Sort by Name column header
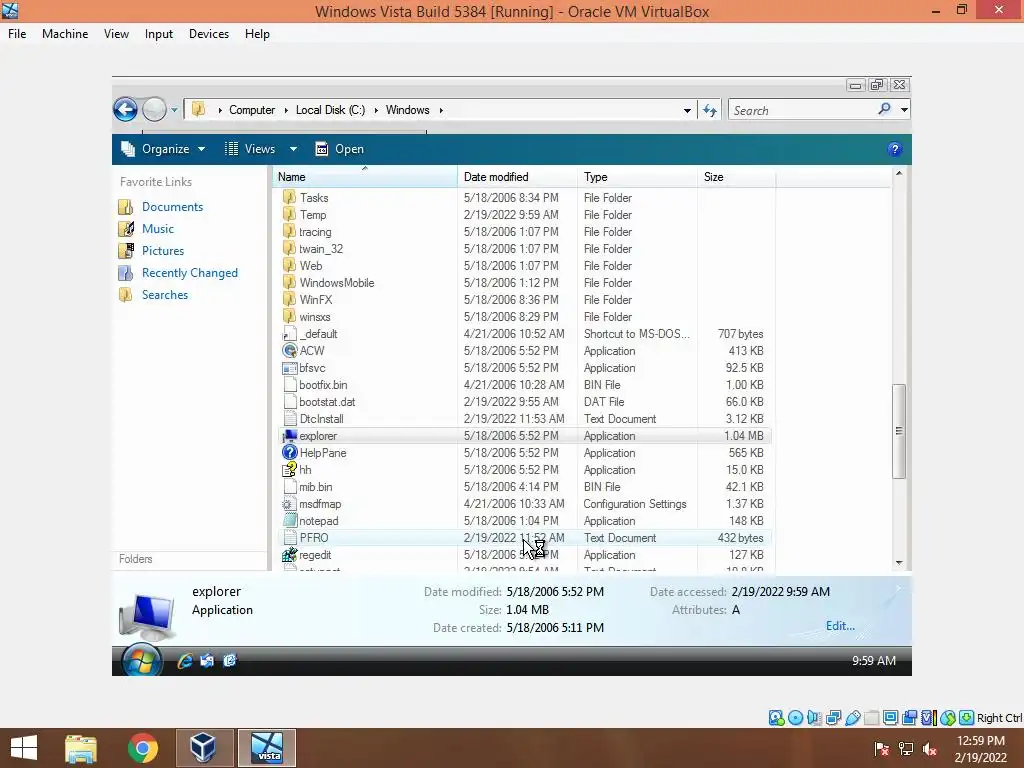This screenshot has height=768, width=1024. point(364,177)
